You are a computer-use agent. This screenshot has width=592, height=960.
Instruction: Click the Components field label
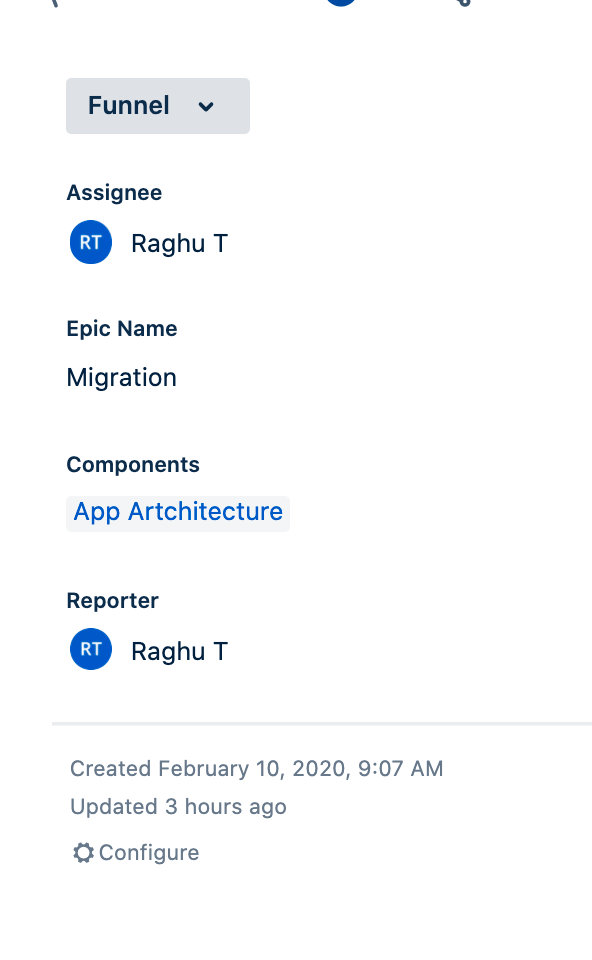click(x=133, y=465)
